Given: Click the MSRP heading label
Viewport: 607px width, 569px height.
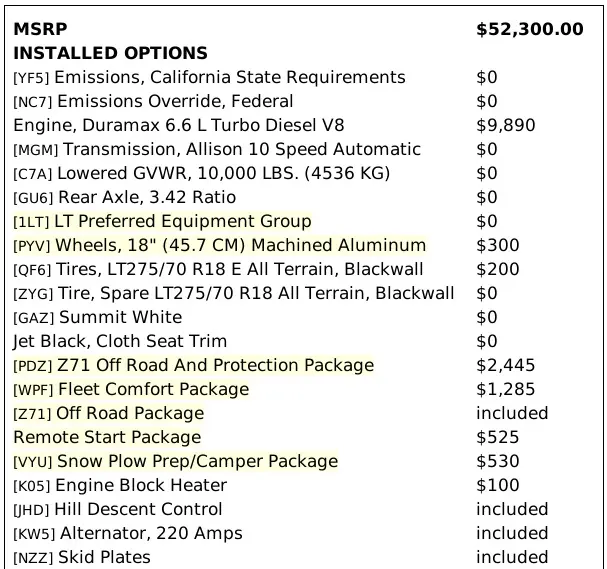Looking at the screenshot, I should pyautogui.click(x=35, y=29).
